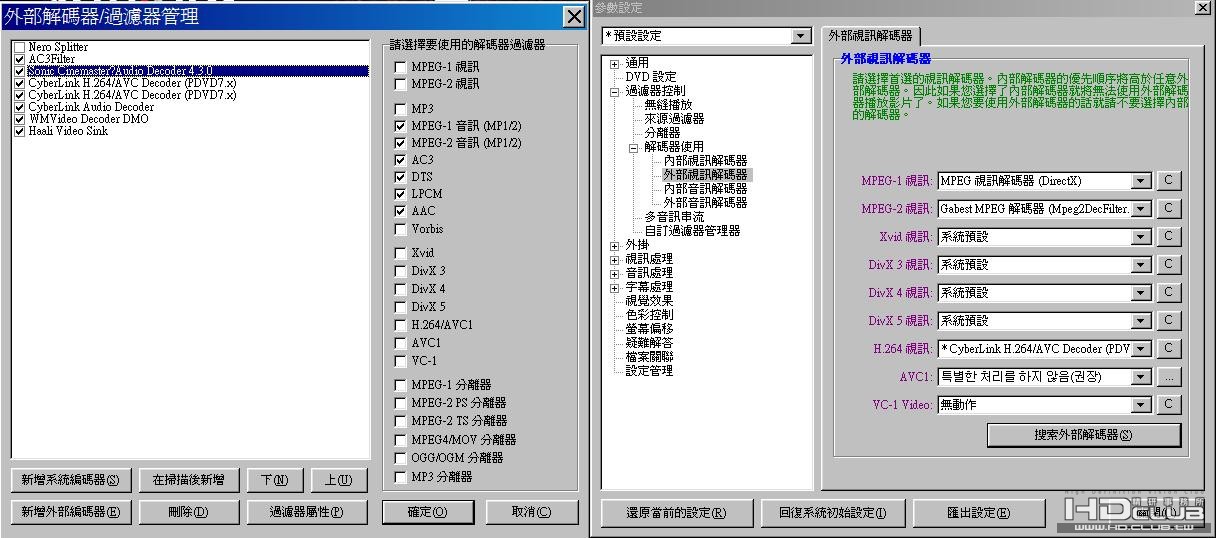Move the filter down with 下(N)
Screen dimensions: 1216x538
click(x=274, y=480)
